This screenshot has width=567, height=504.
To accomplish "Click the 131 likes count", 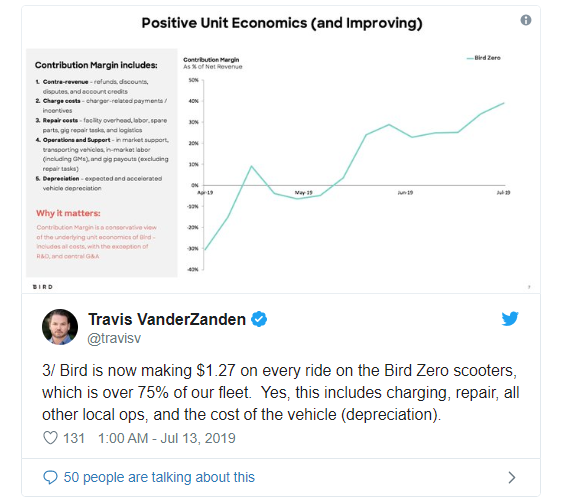I will (x=74, y=438).
